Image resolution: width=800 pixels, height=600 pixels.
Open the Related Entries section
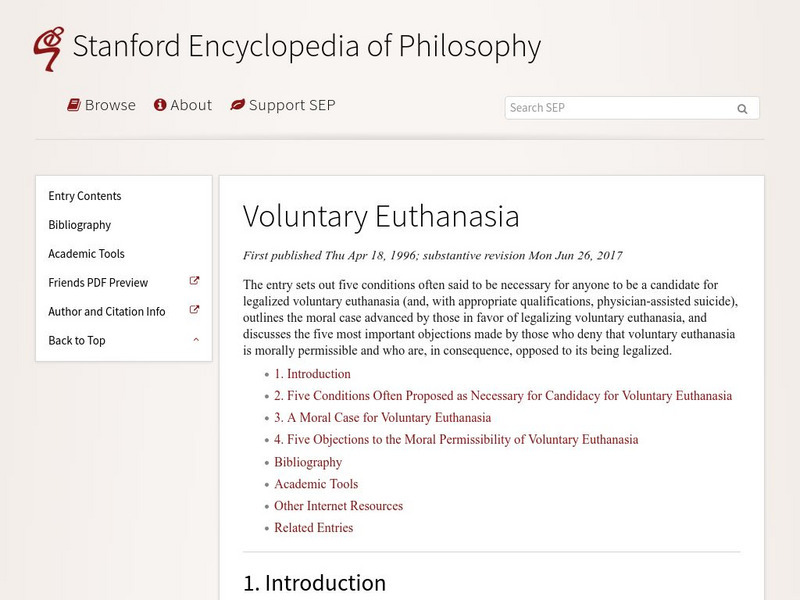tap(313, 528)
